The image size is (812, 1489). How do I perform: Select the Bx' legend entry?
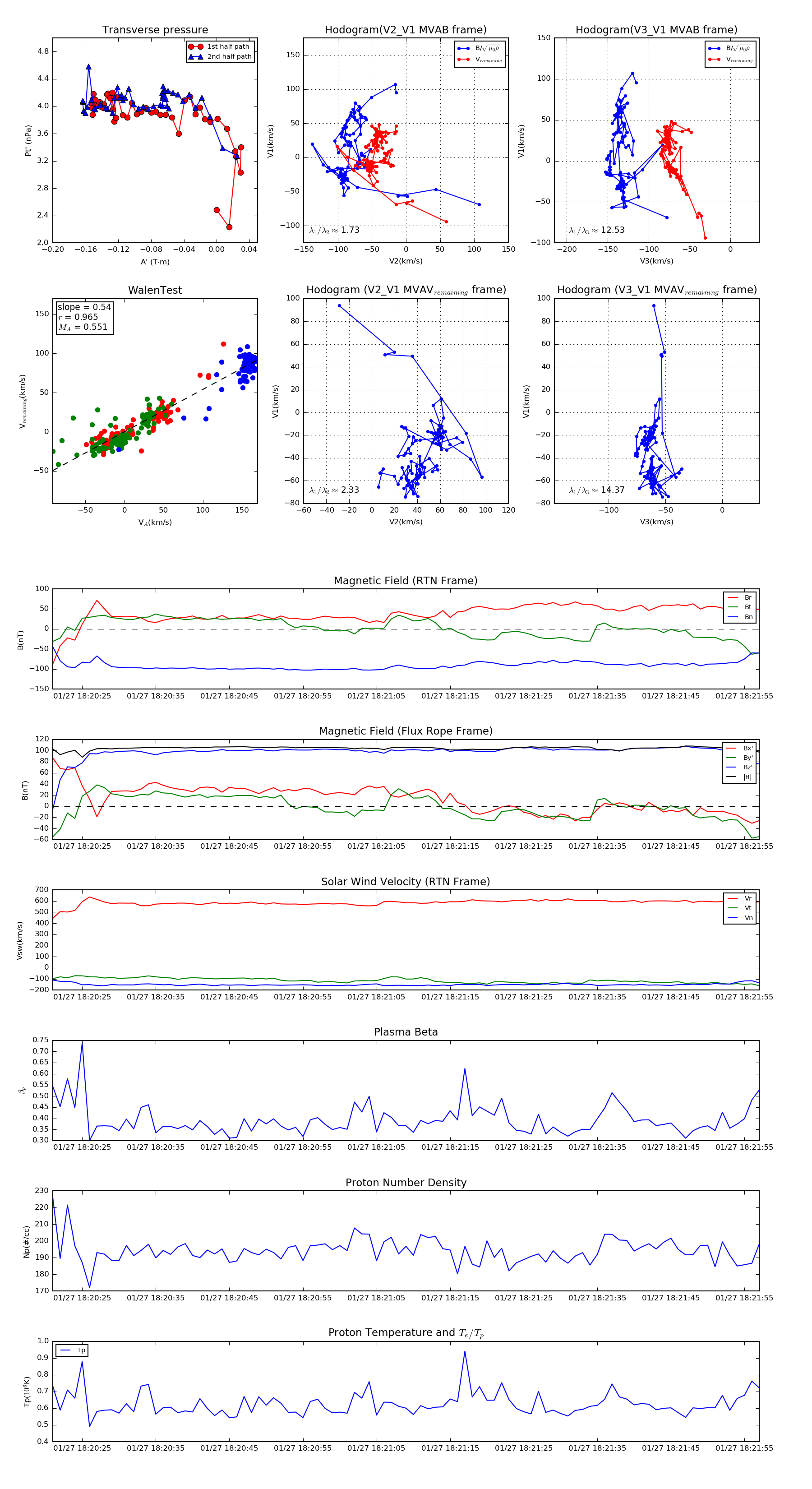739,748
